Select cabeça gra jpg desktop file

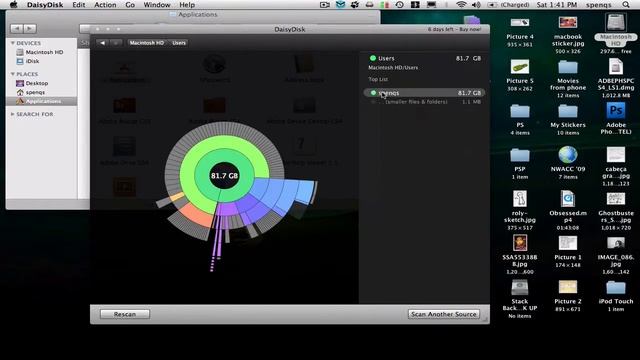point(616,155)
